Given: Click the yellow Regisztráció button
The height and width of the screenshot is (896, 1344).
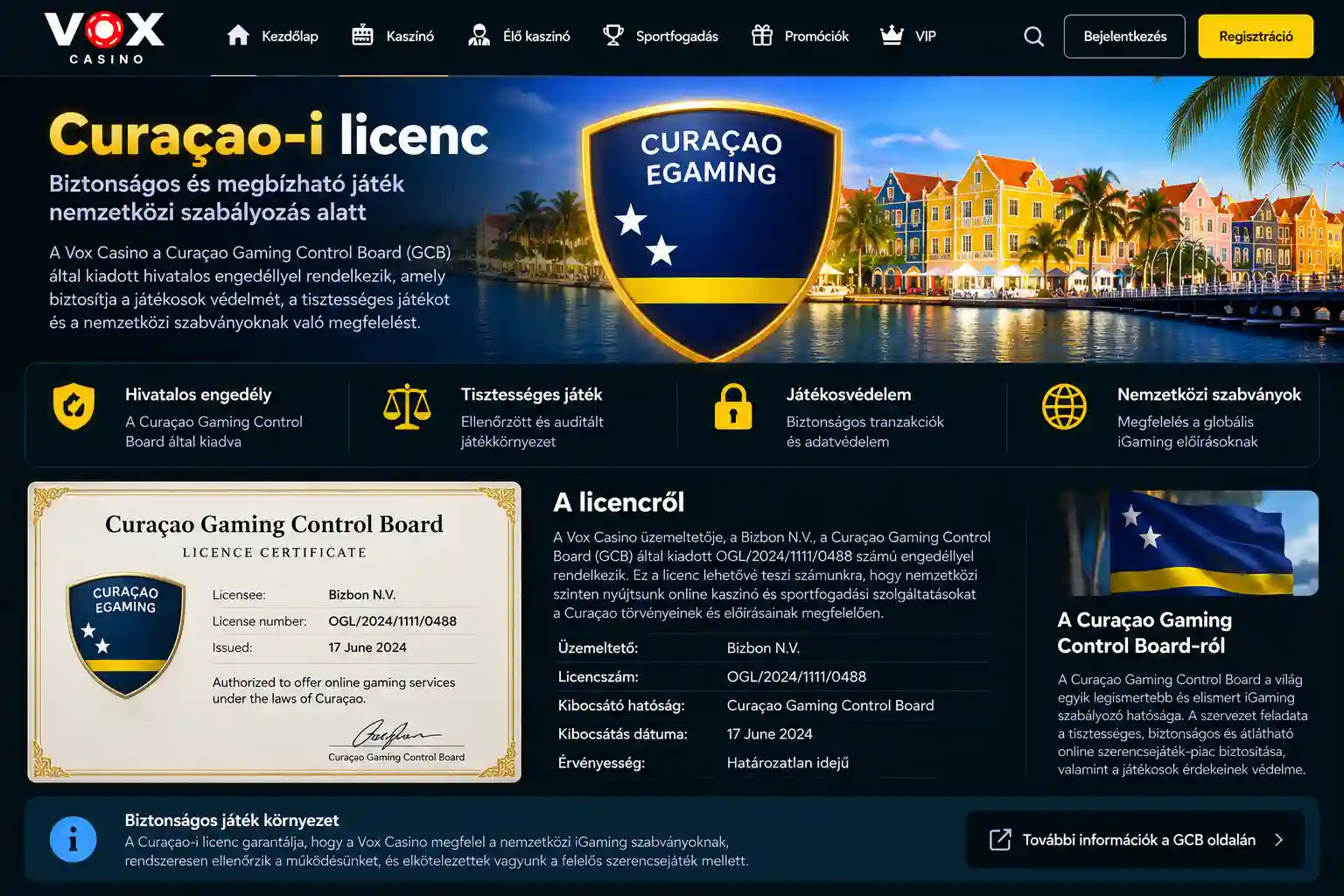Looking at the screenshot, I should point(1256,36).
